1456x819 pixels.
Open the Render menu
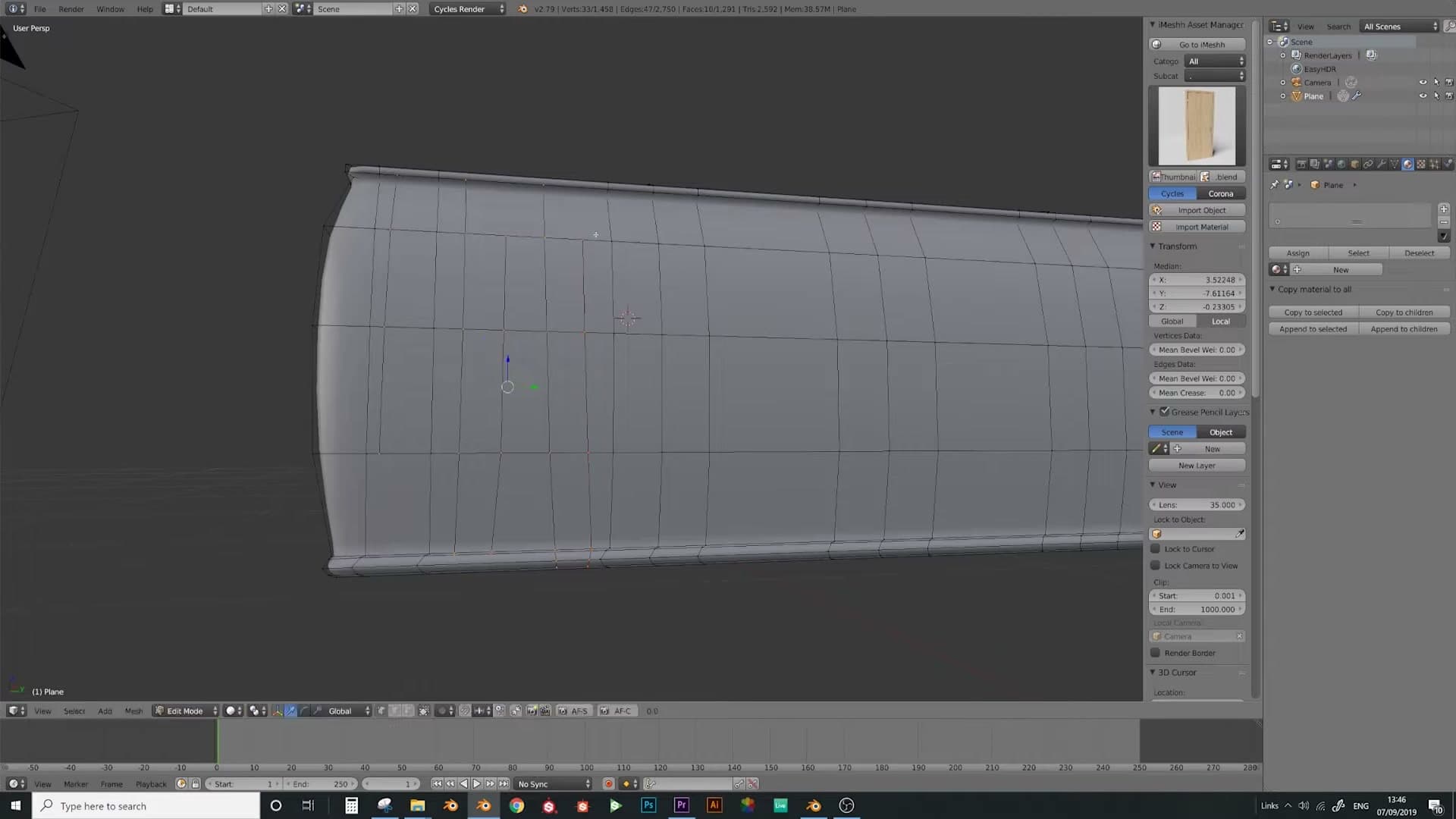pyautogui.click(x=71, y=8)
